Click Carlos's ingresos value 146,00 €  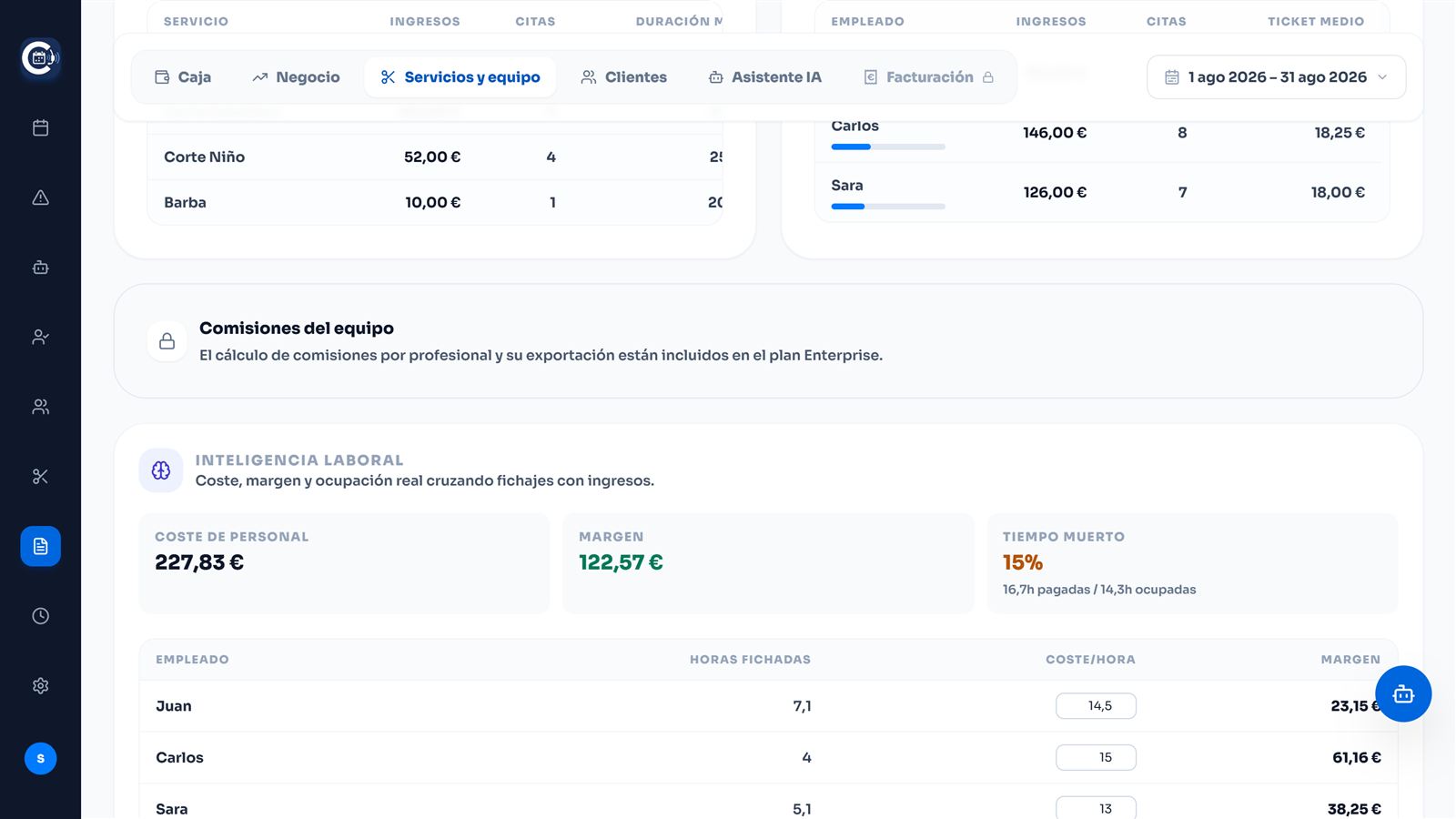[x=1055, y=133]
